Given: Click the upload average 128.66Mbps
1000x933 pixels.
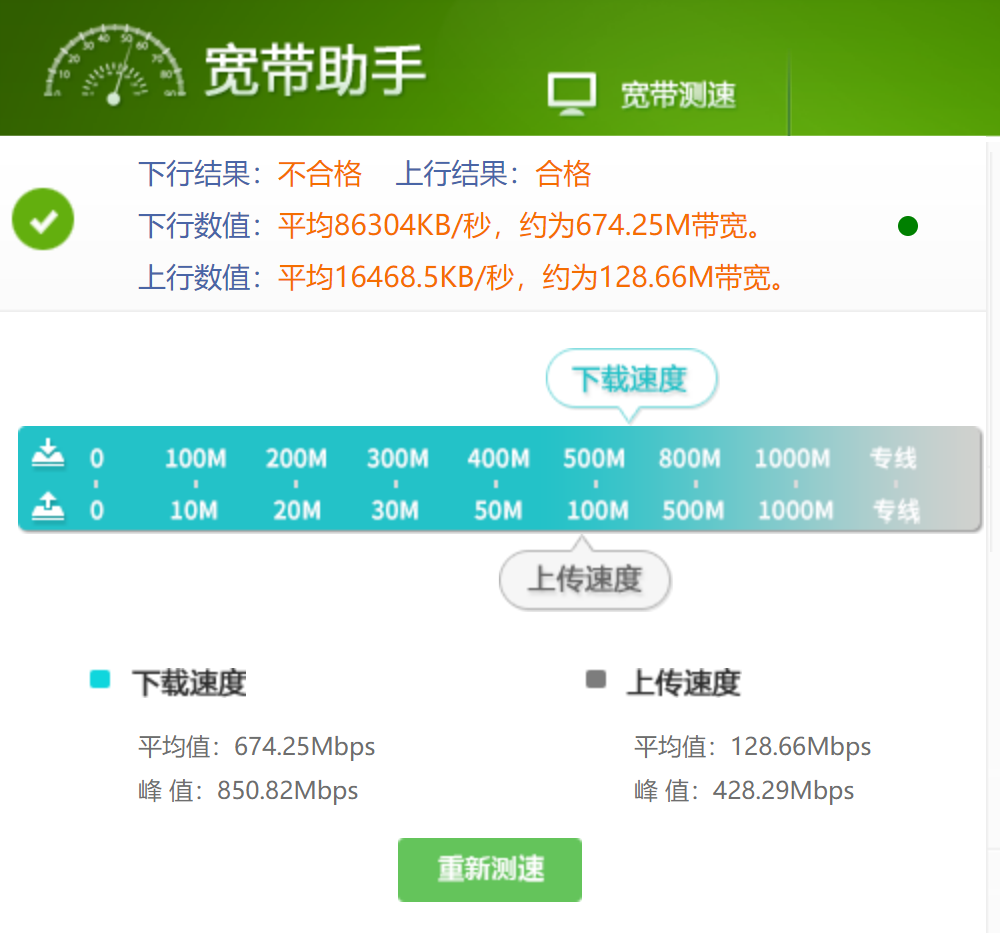Looking at the screenshot, I should click(800, 747).
